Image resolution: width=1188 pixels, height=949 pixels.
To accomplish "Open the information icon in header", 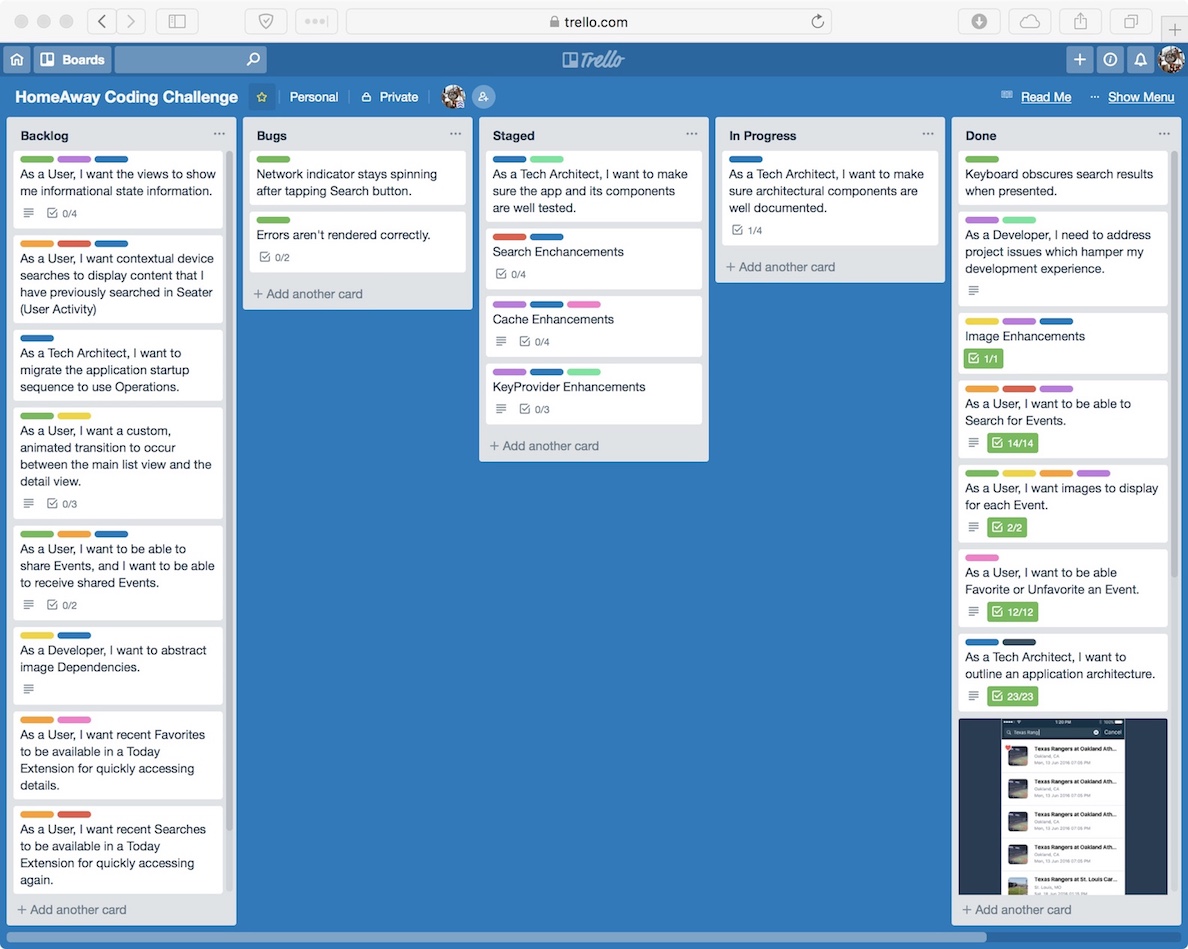I will (1110, 59).
